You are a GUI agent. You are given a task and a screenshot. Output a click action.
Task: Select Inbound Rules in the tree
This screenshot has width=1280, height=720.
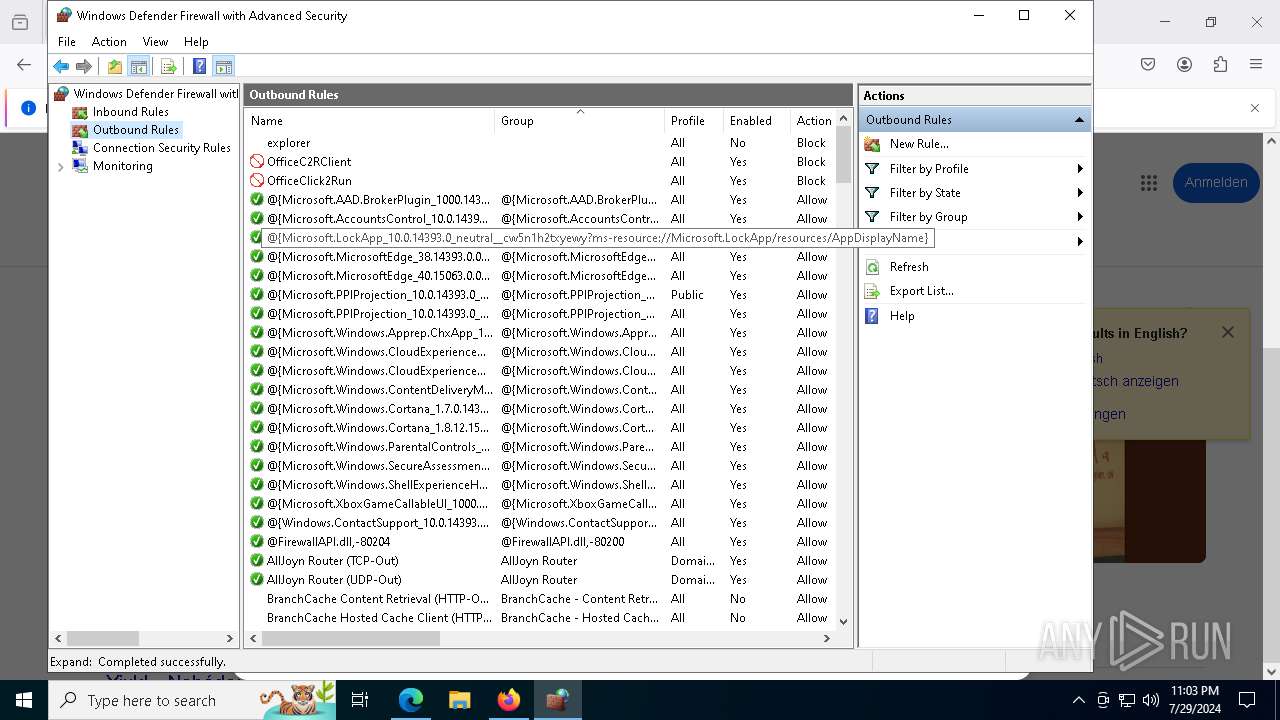[130, 112]
